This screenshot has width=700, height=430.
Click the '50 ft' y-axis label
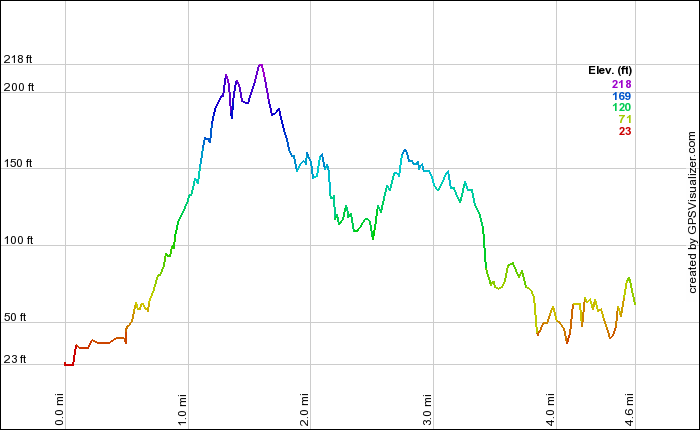(15, 317)
